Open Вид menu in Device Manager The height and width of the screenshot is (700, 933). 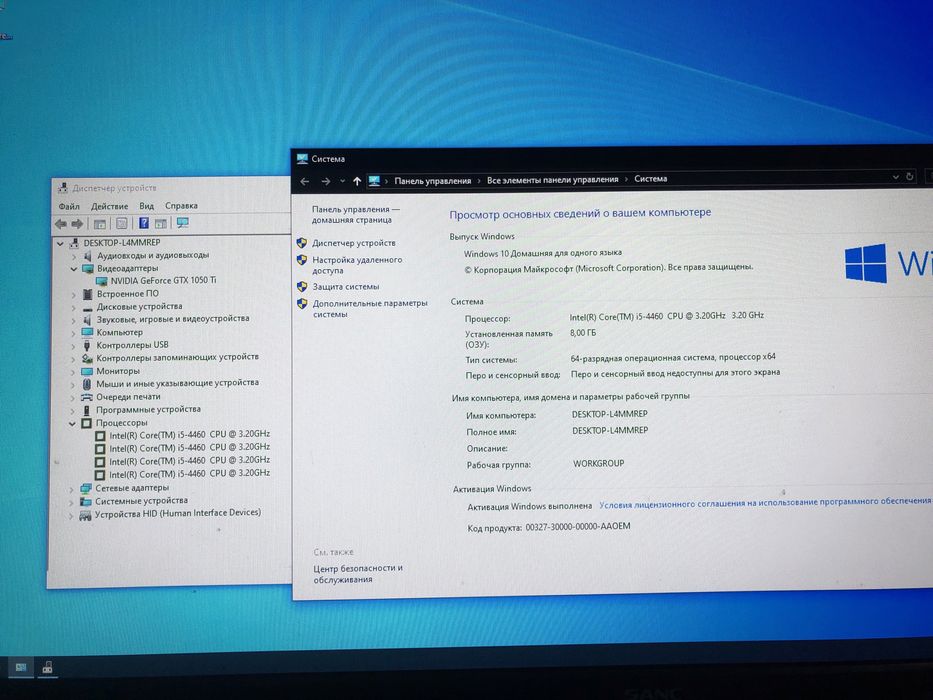click(146, 206)
